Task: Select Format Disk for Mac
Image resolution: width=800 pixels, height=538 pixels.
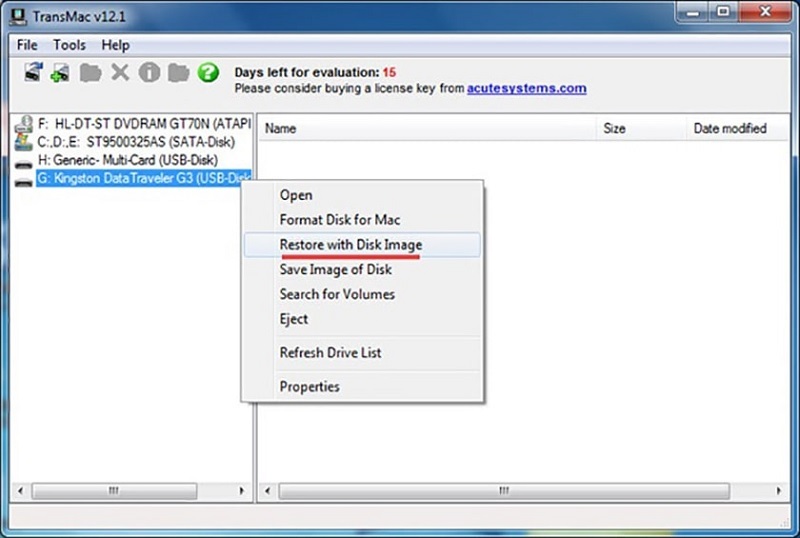Action: point(340,220)
